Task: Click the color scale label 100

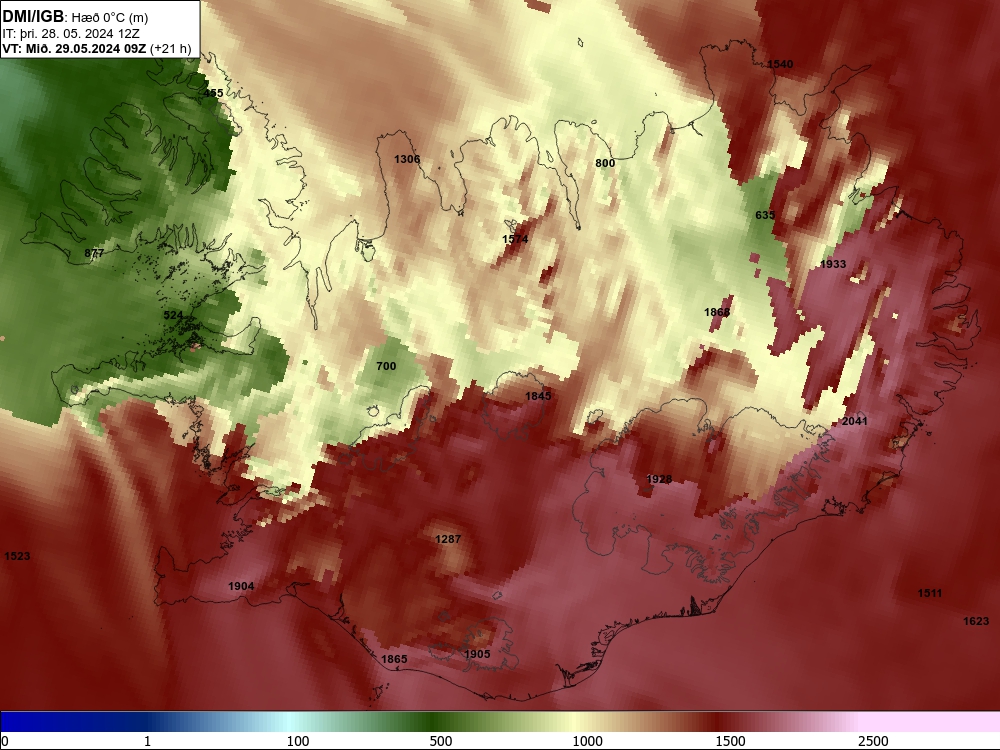Action: [298, 741]
